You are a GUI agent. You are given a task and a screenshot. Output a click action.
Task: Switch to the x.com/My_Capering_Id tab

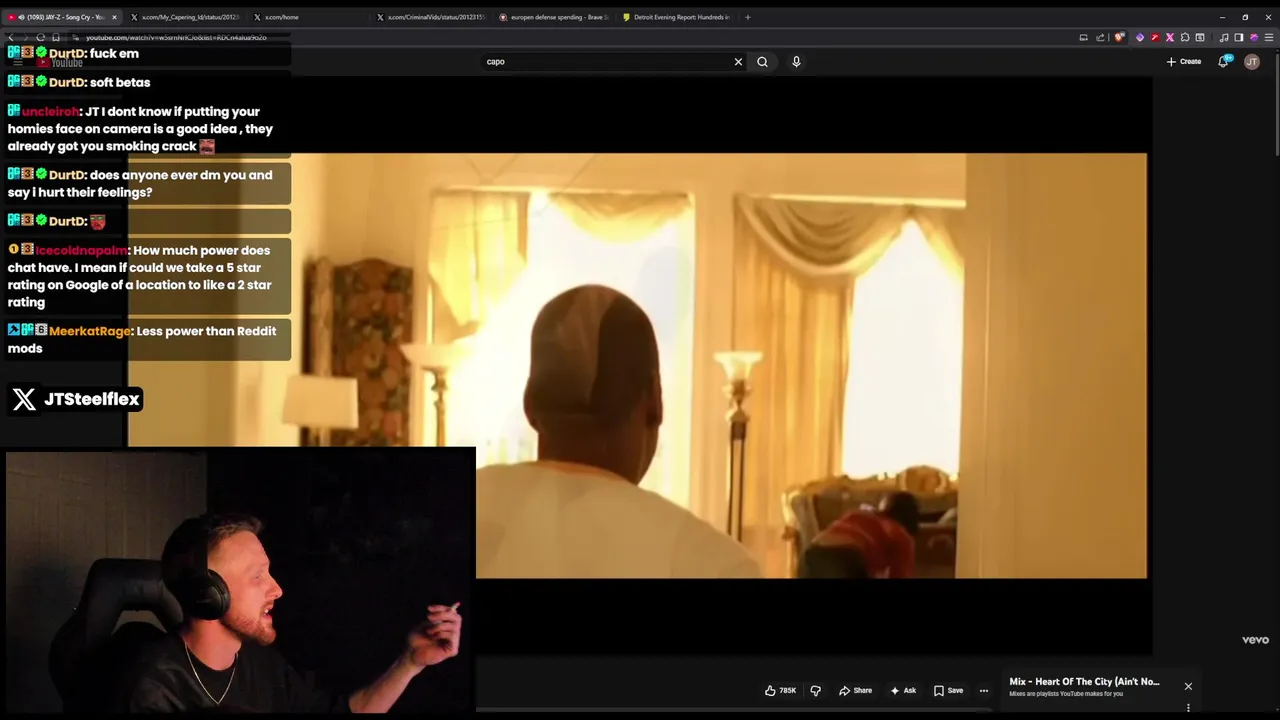click(185, 17)
